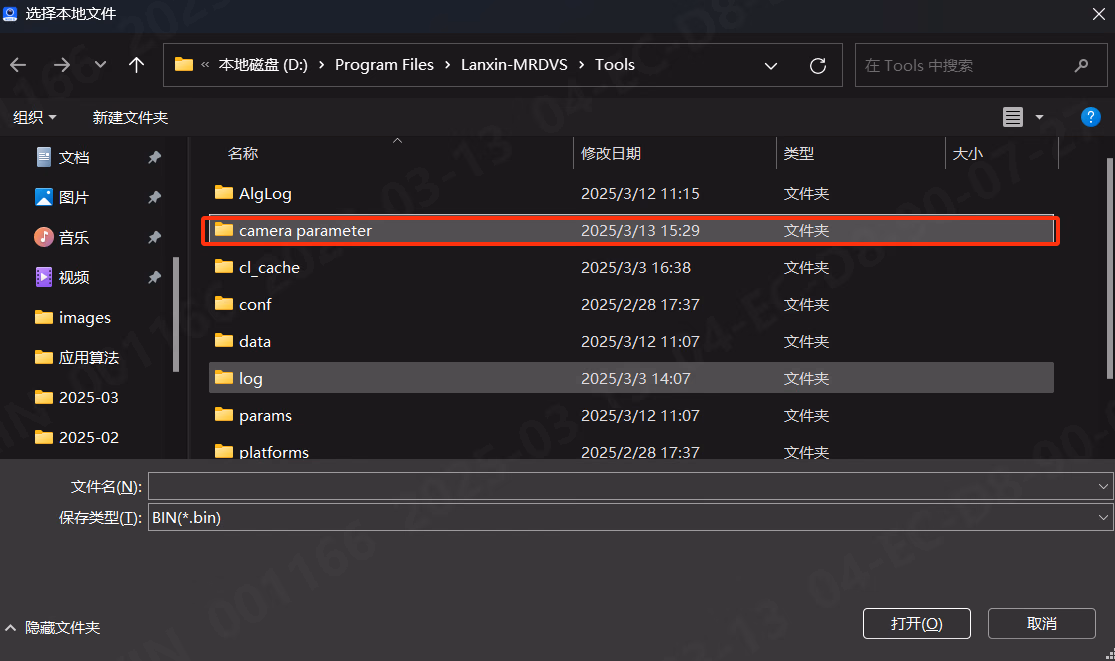Image resolution: width=1115 pixels, height=661 pixels.
Task: Select images folder in sidebar
Action: [x=84, y=318]
